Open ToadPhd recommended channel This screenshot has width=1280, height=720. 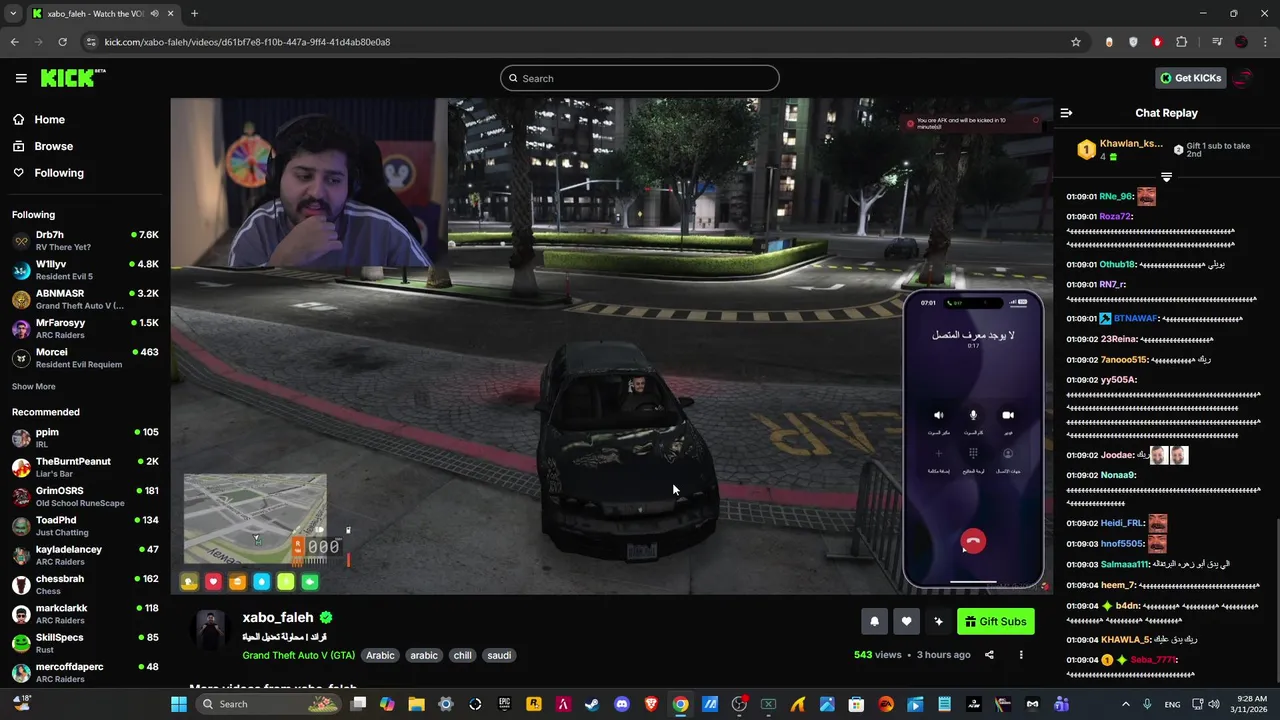click(x=85, y=526)
